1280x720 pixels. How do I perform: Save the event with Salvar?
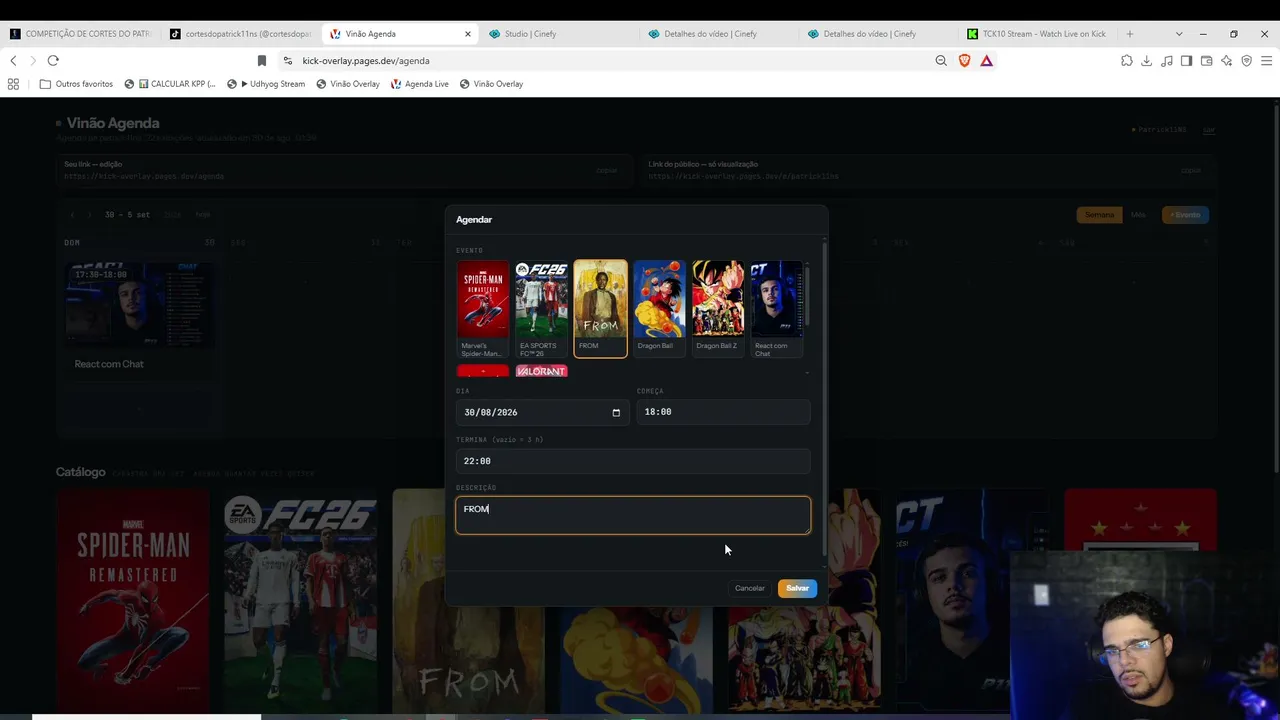(797, 588)
